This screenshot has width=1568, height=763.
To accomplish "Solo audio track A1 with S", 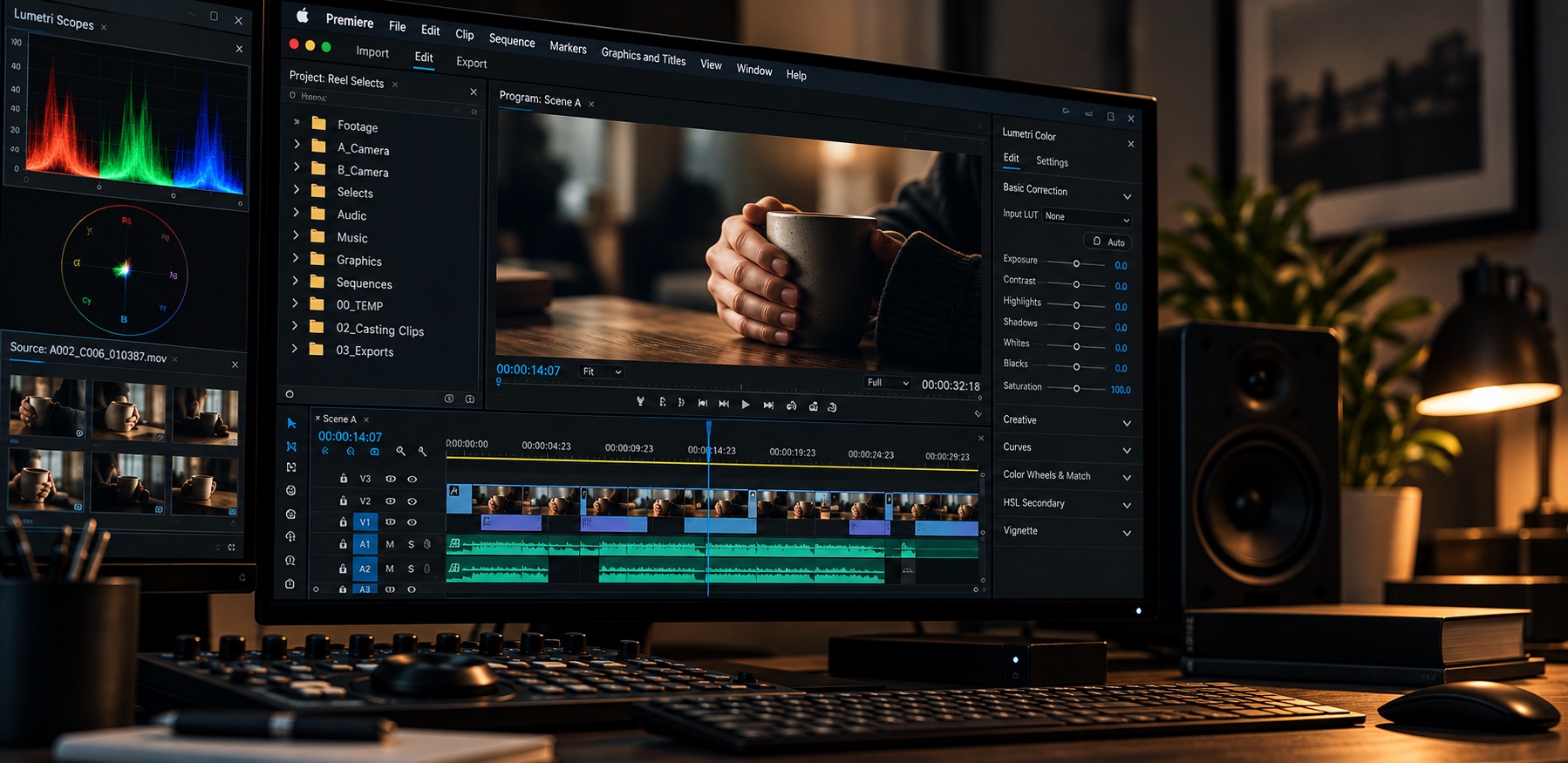I will click(x=411, y=544).
